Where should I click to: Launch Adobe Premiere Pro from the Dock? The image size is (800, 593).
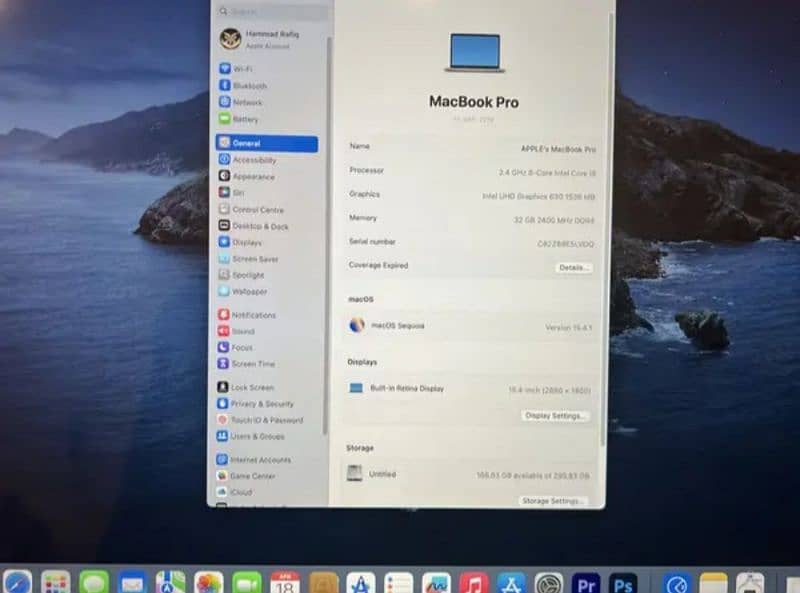tap(586, 583)
